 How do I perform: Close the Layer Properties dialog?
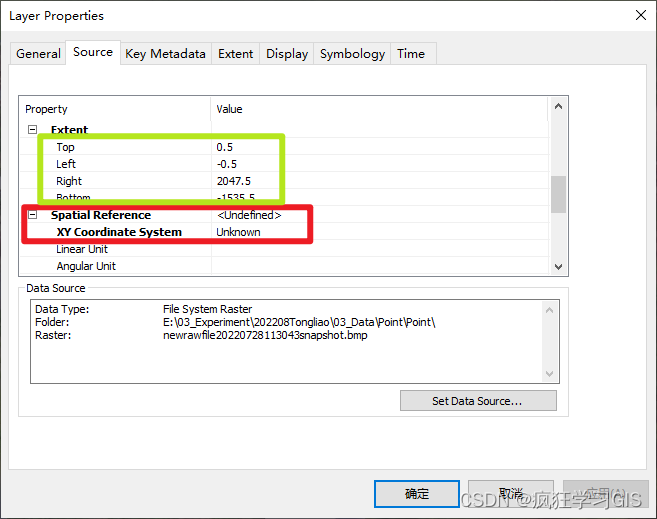tap(641, 15)
